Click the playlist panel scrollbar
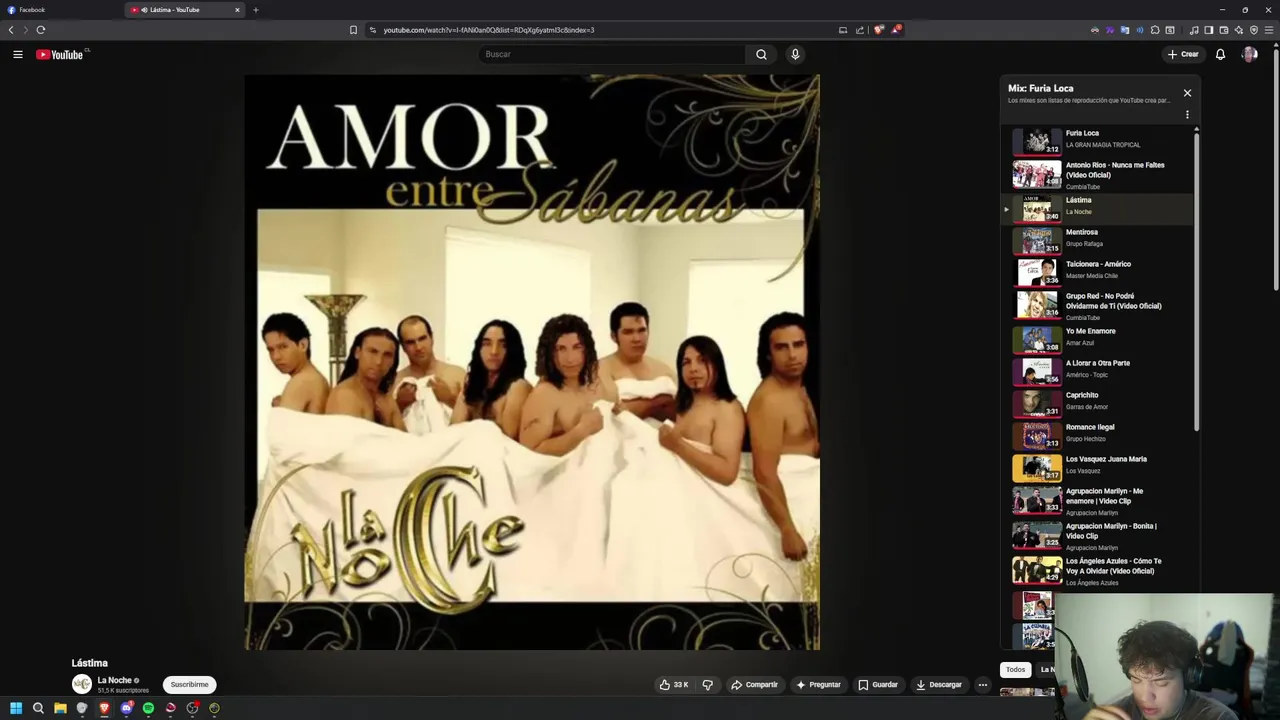Viewport: 1280px width, 720px height. pyautogui.click(x=1196, y=280)
